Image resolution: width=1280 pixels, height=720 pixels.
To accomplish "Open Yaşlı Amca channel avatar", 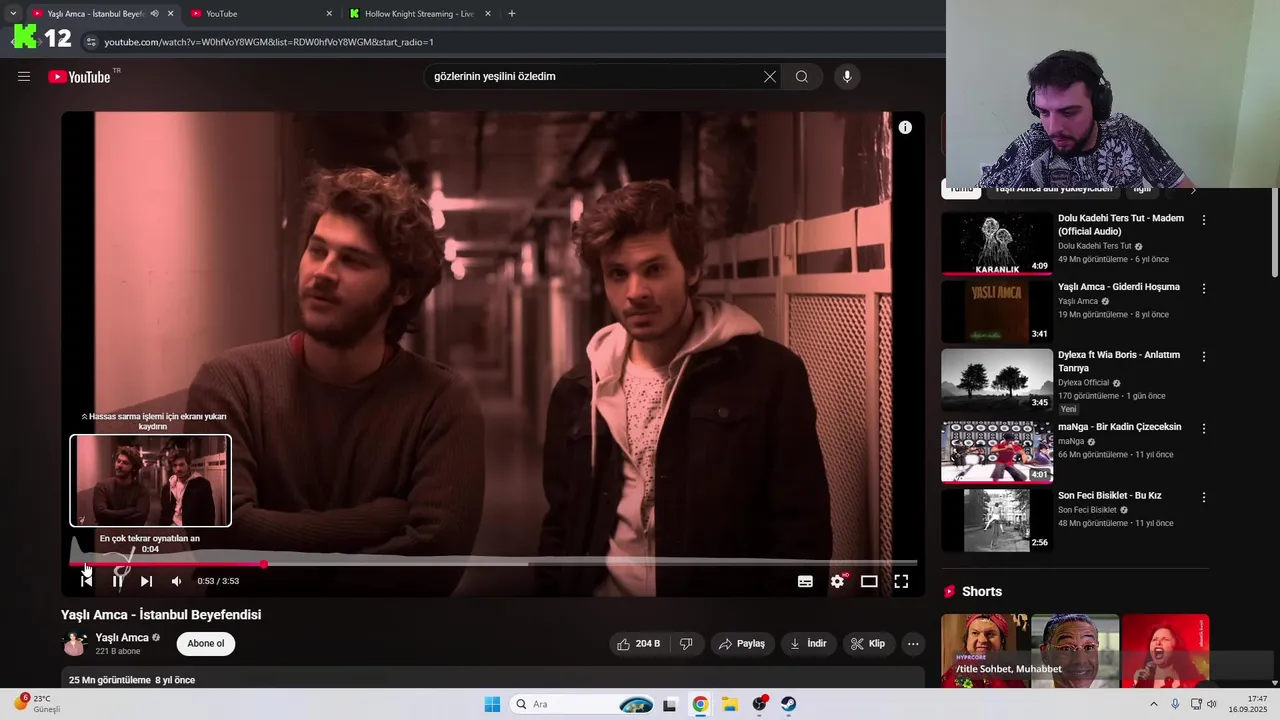I will point(75,644).
